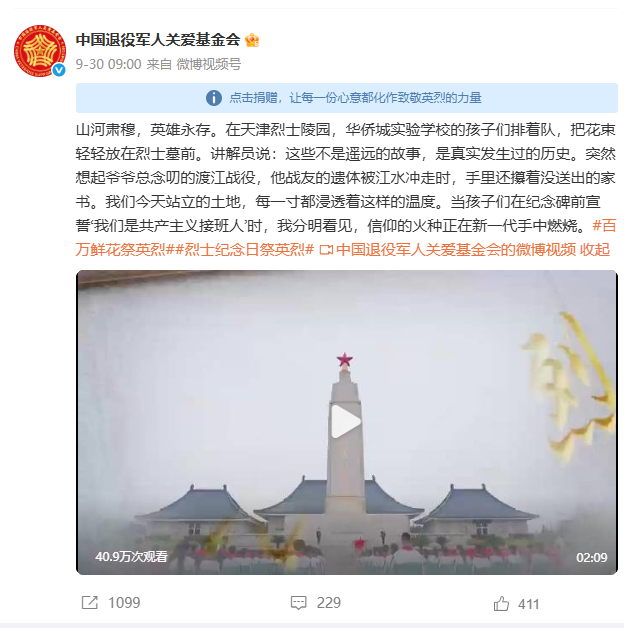Click the 411 like count
Screen dimensions: 624x628
click(x=529, y=604)
